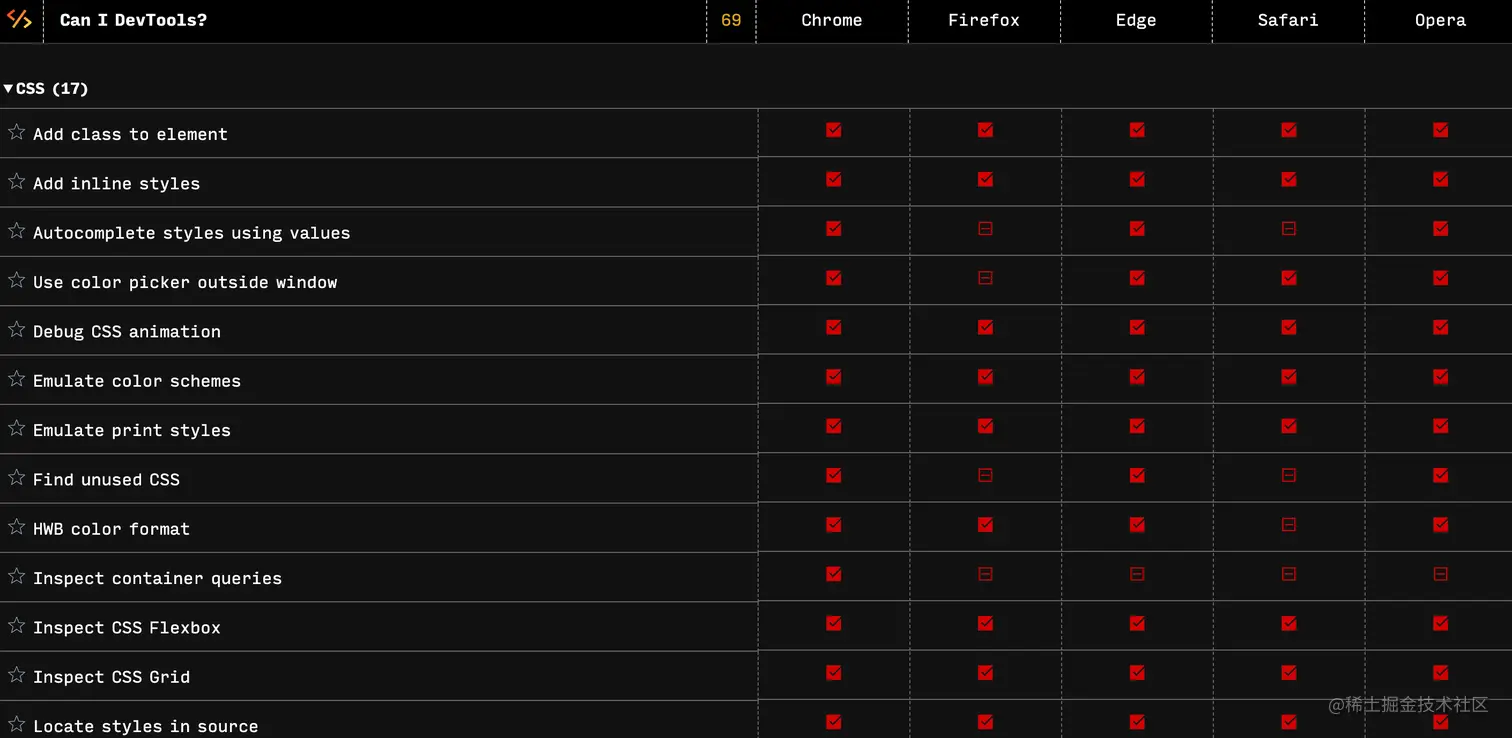Click Safari unsupported mark for HWB color format
This screenshot has height=738, width=1512.
(x=1289, y=525)
